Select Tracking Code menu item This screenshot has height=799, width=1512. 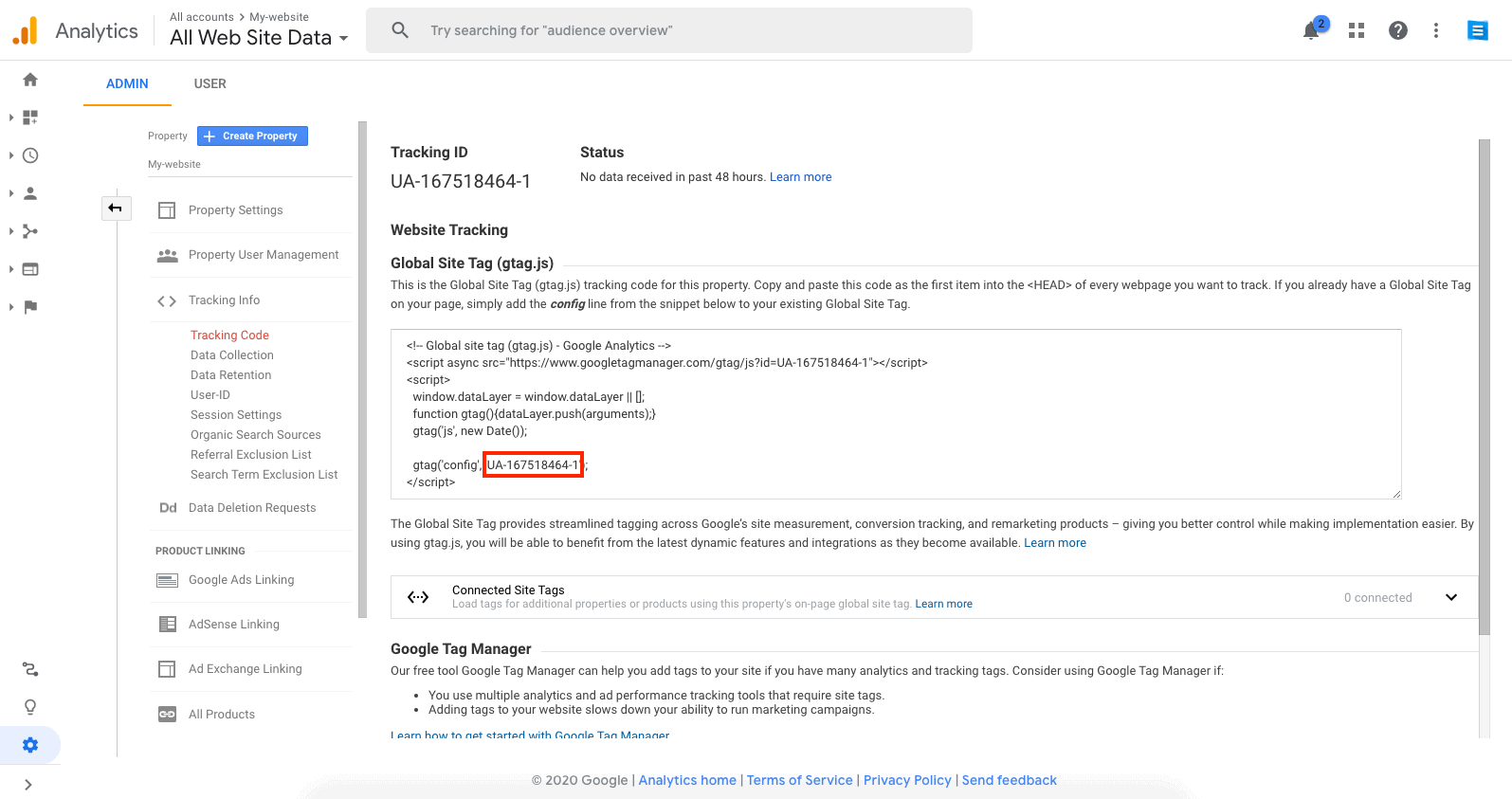(229, 336)
